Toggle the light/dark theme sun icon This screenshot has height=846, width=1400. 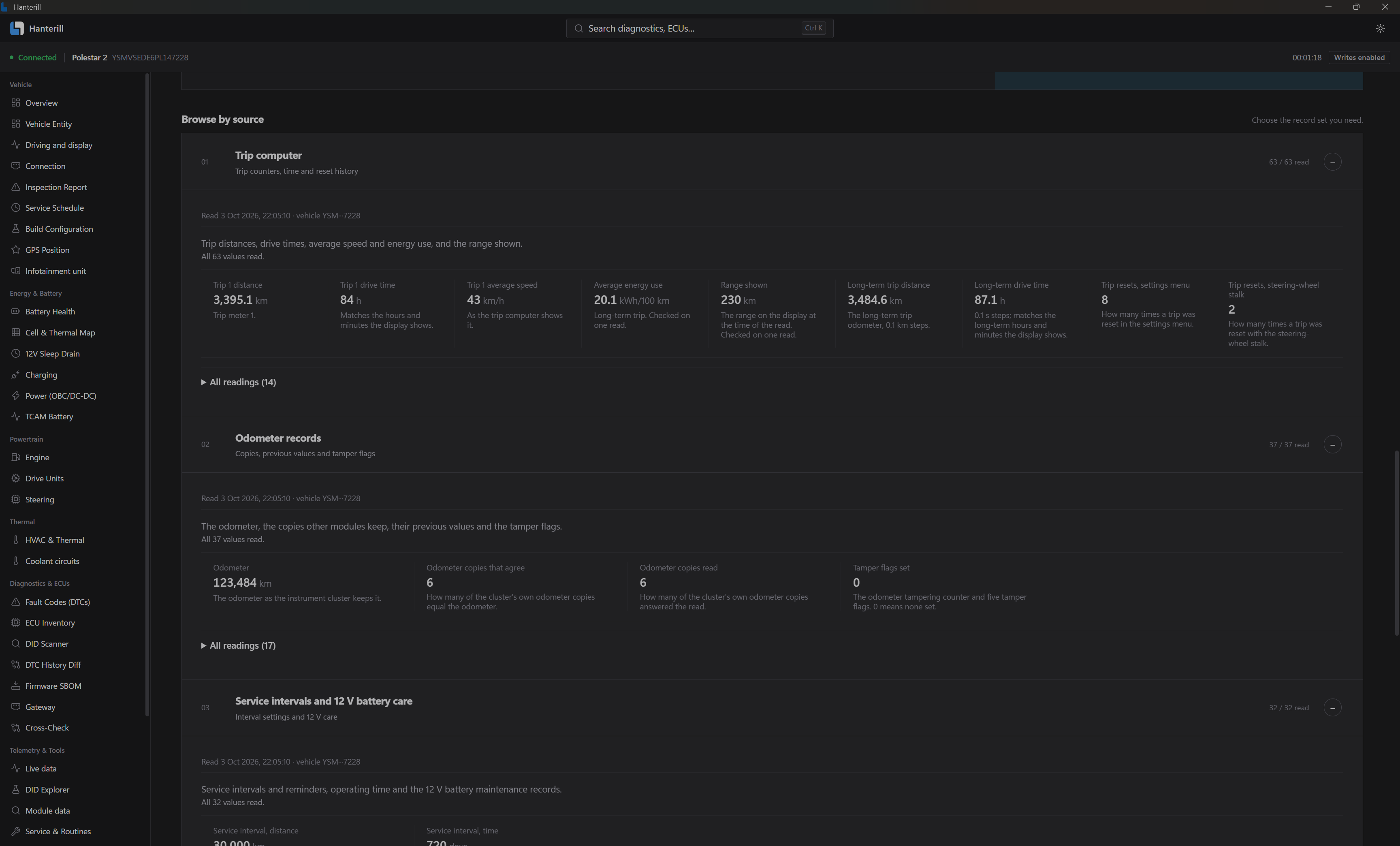[1380, 28]
